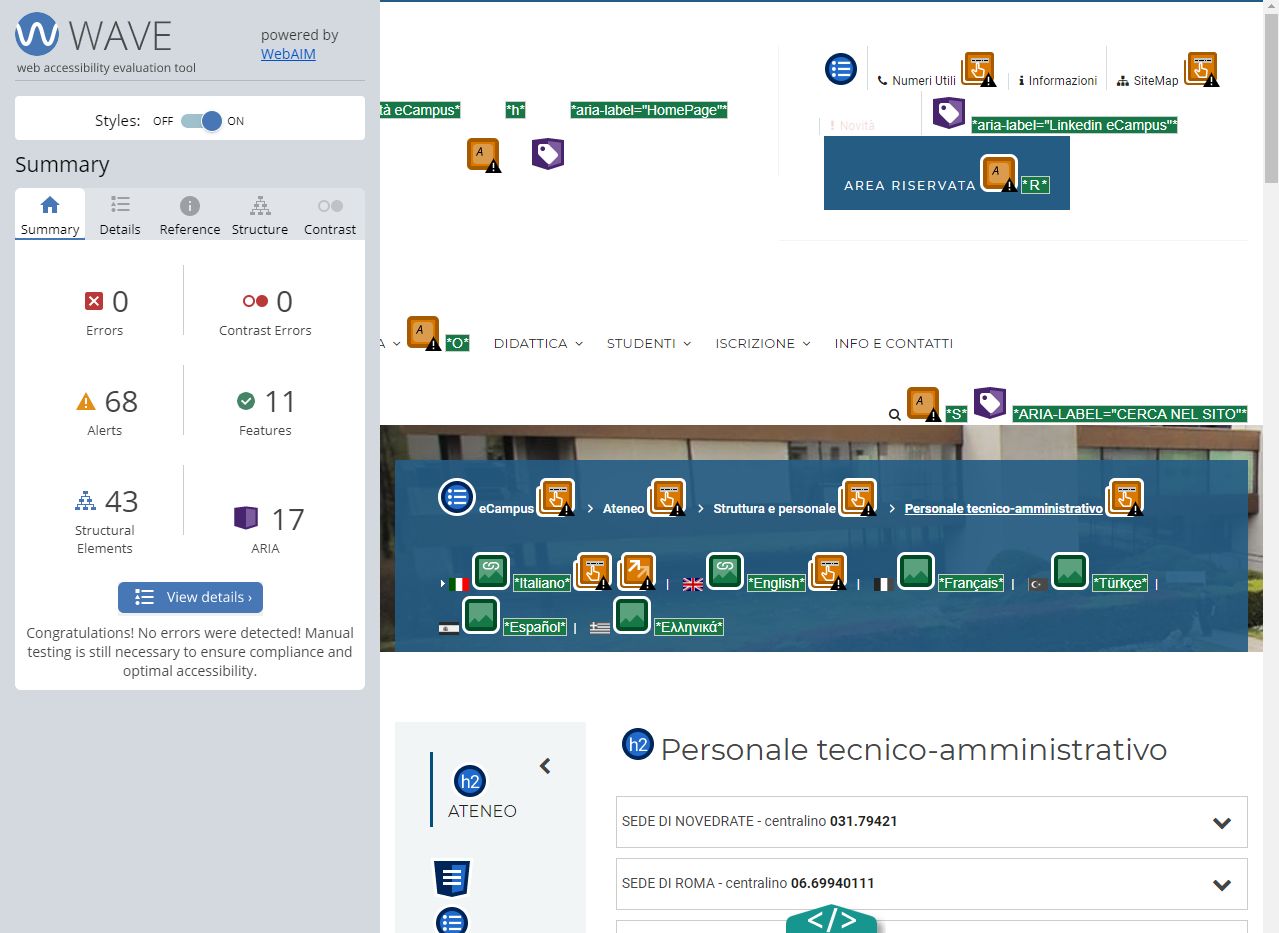
Task: Click the orange Alerts triangle icon
Action: point(86,402)
